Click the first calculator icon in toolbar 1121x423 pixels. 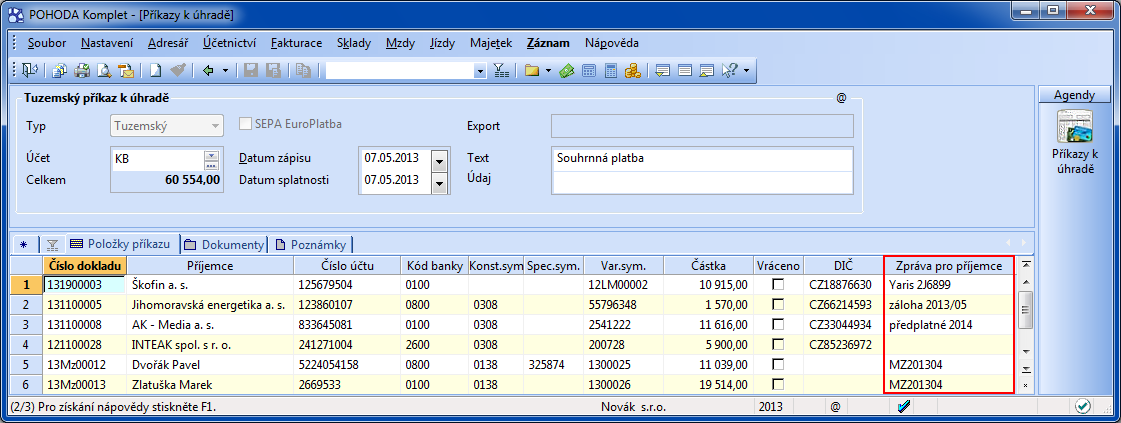pyautogui.click(x=589, y=70)
